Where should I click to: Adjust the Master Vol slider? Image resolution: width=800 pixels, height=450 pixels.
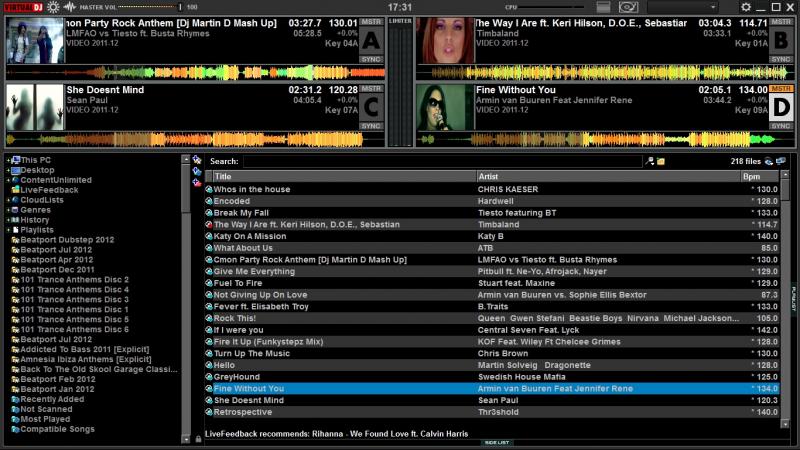pyautogui.click(x=149, y=7)
